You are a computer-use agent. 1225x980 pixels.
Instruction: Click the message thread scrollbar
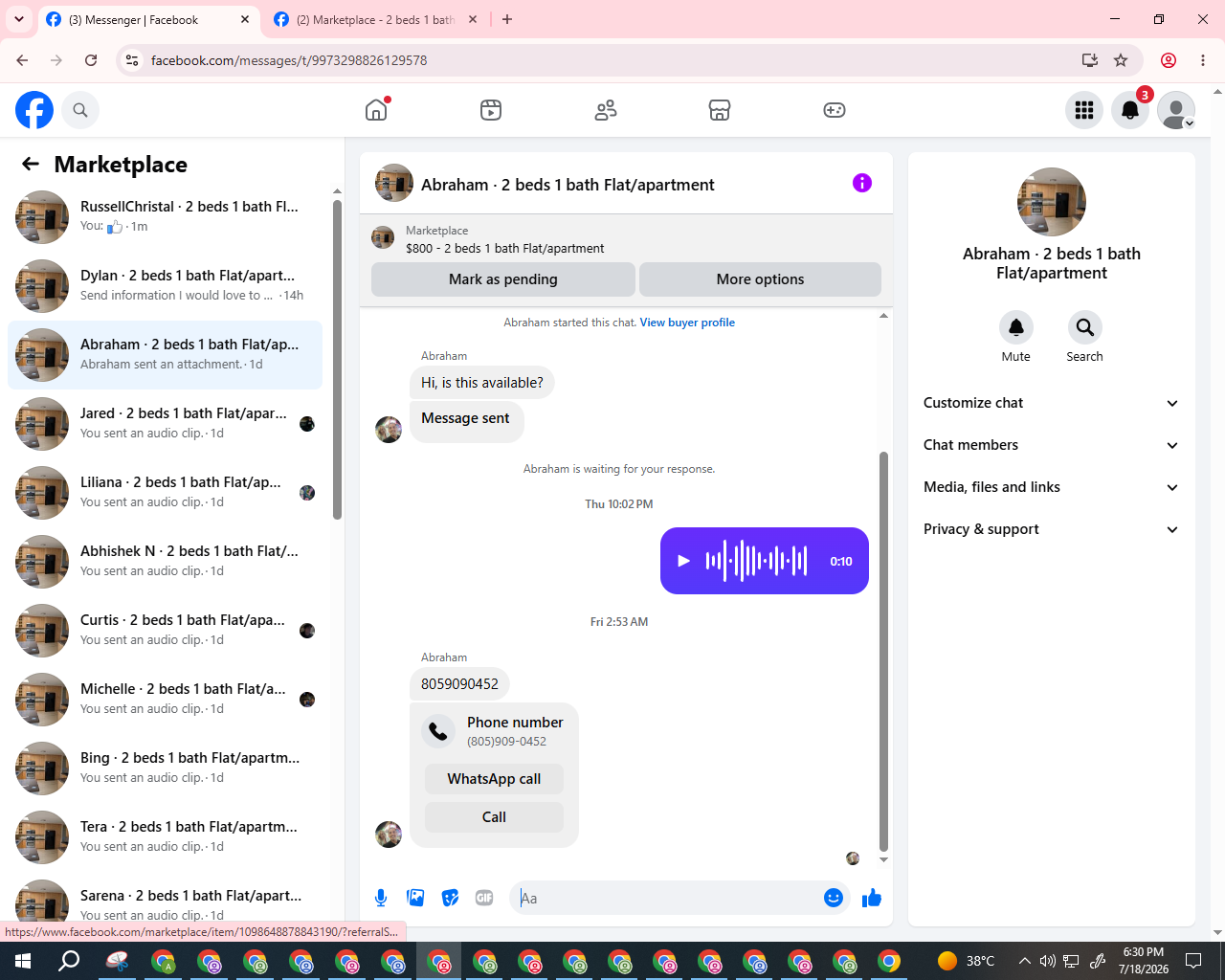[883, 651]
